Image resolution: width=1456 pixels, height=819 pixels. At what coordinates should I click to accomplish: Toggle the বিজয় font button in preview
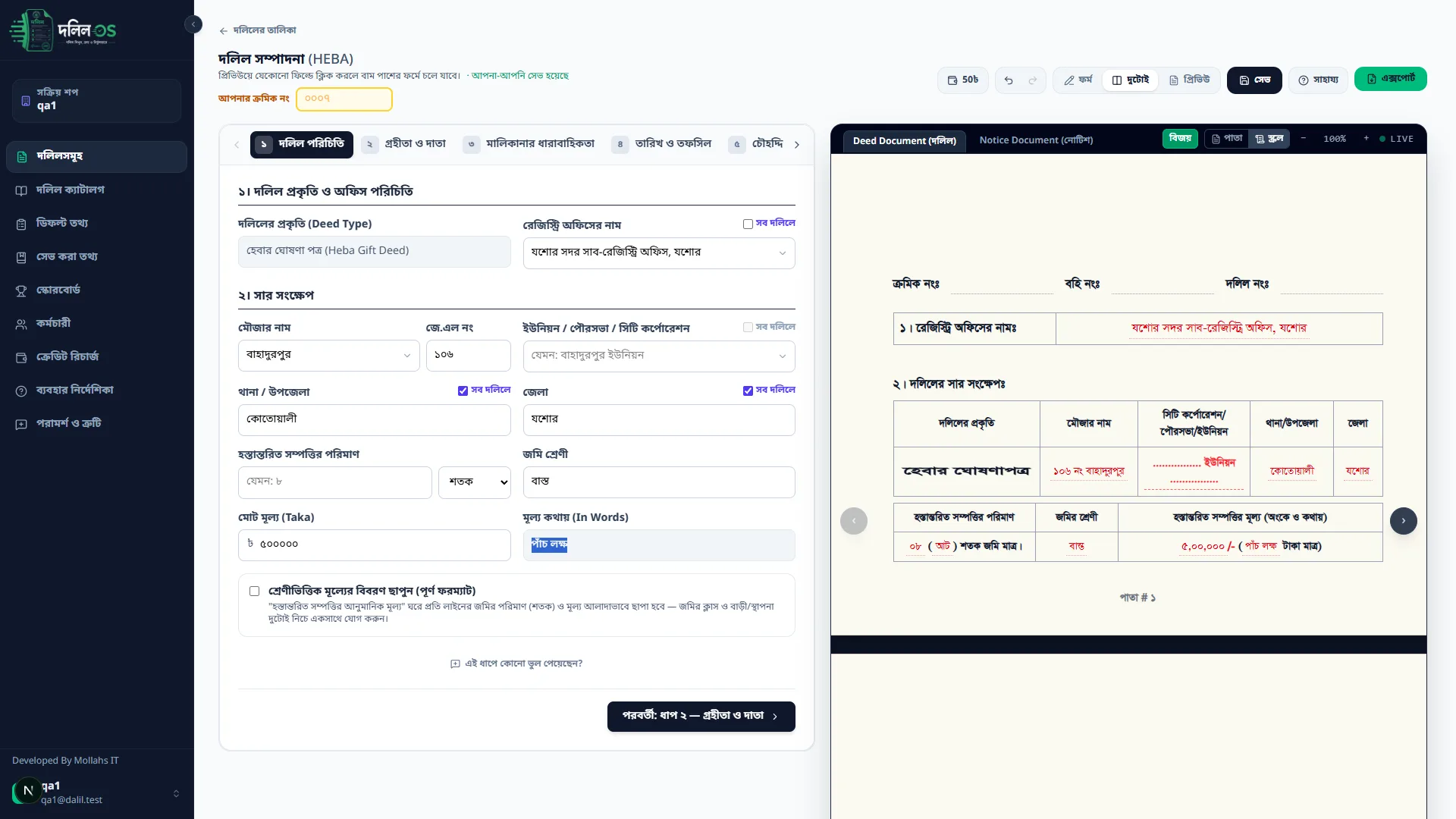coord(1180,139)
